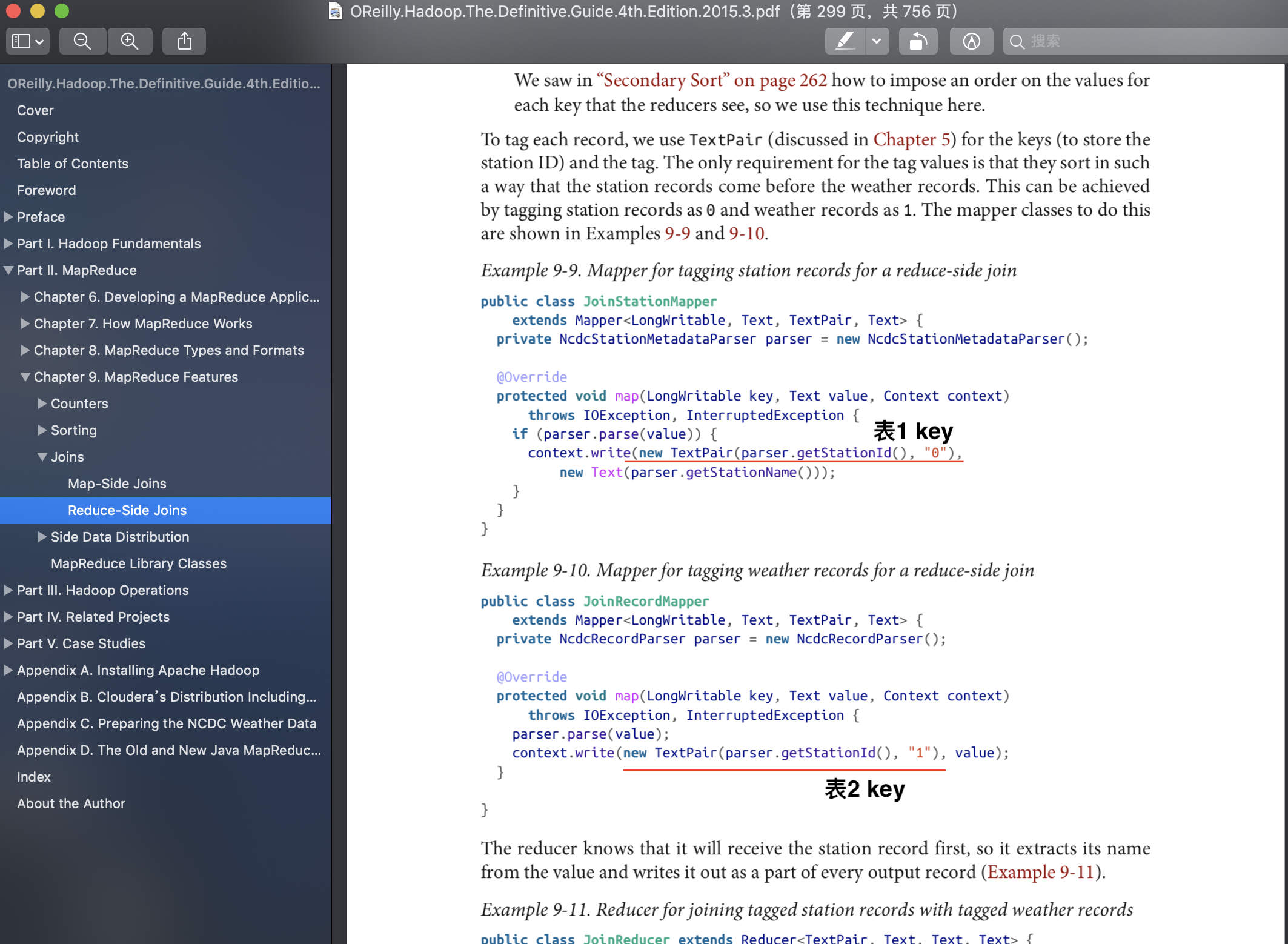The image size is (1288, 944).
Task: Follow the Chapter 5 link
Action: [x=911, y=139]
